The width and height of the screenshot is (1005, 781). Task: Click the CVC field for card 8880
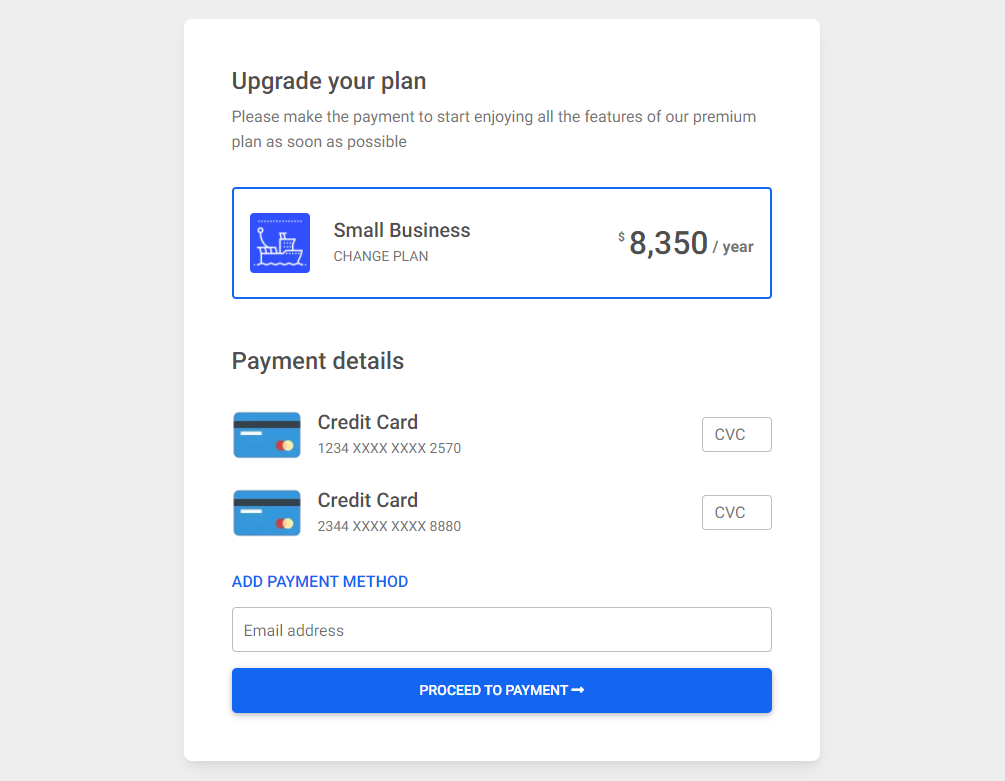pyautogui.click(x=736, y=512)
